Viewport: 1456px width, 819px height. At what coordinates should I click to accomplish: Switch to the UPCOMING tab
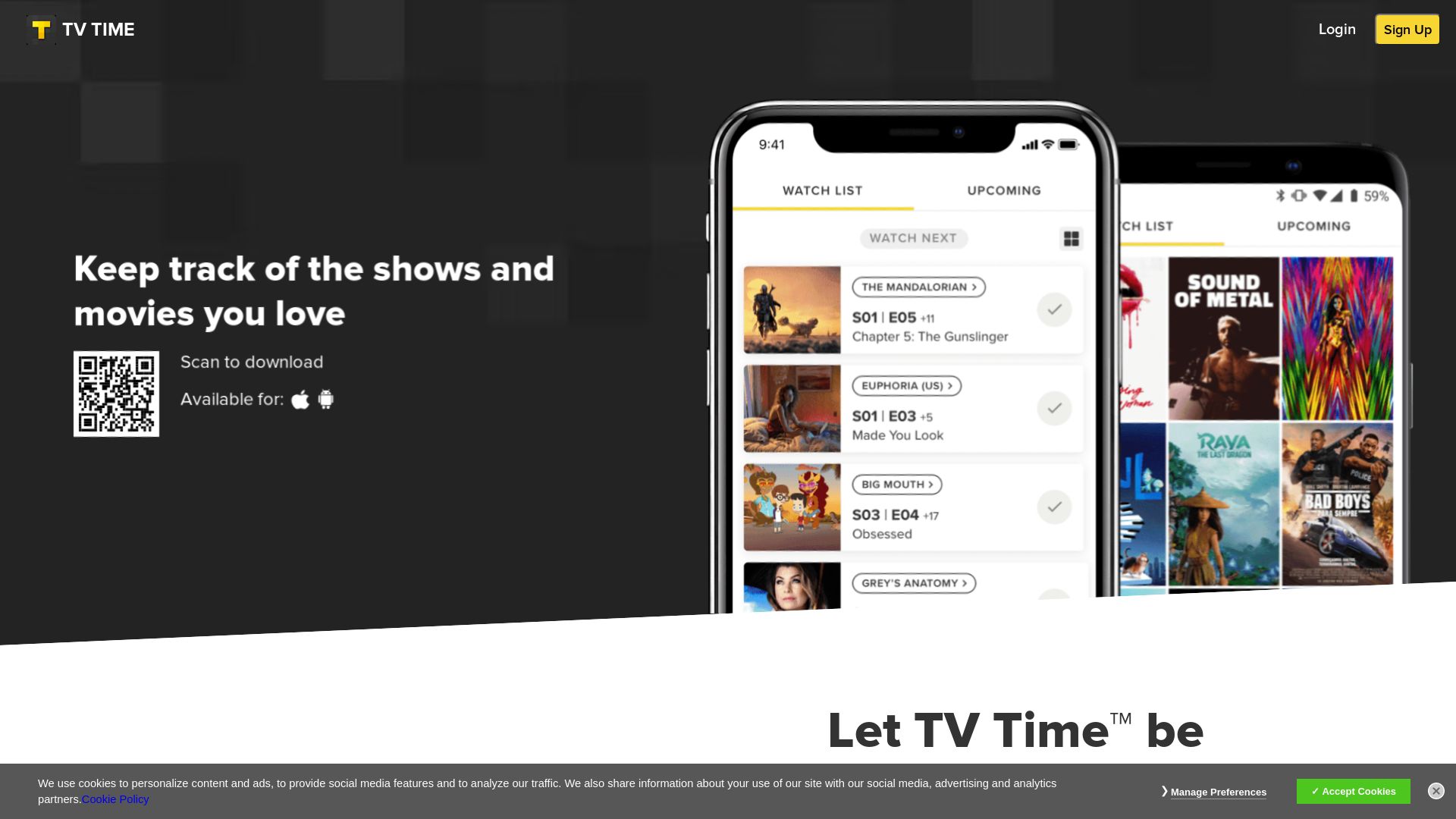point(1004,190)
